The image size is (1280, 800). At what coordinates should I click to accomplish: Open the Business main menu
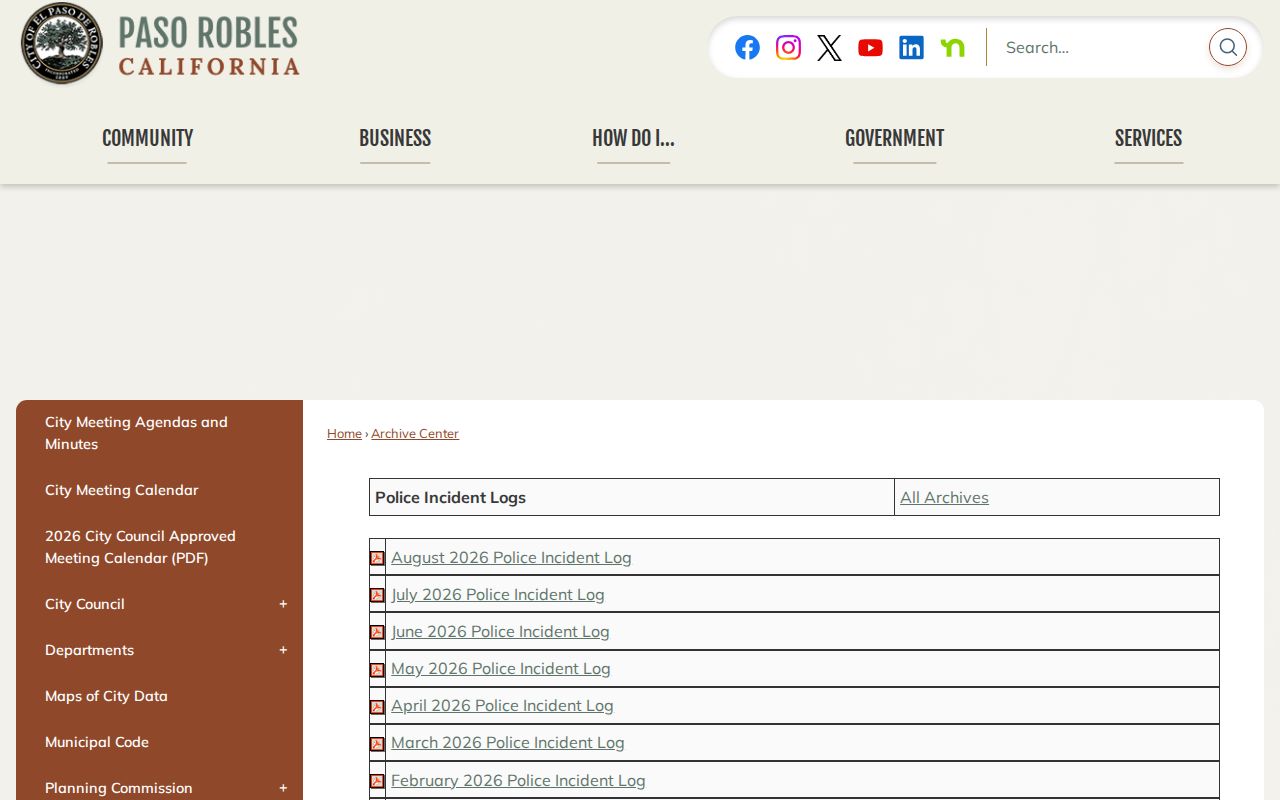[x=395, y=138]
